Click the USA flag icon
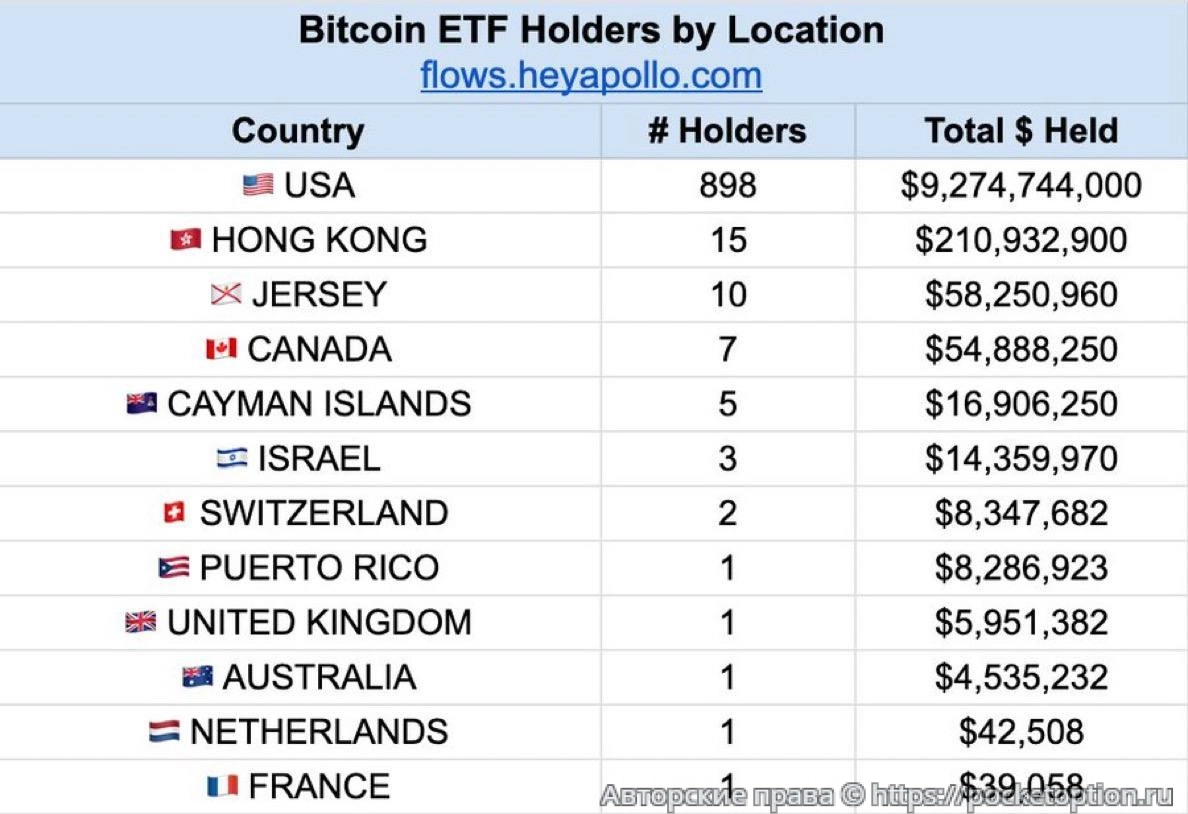This screenshot has height=814, width=1188. coord(258,185)
